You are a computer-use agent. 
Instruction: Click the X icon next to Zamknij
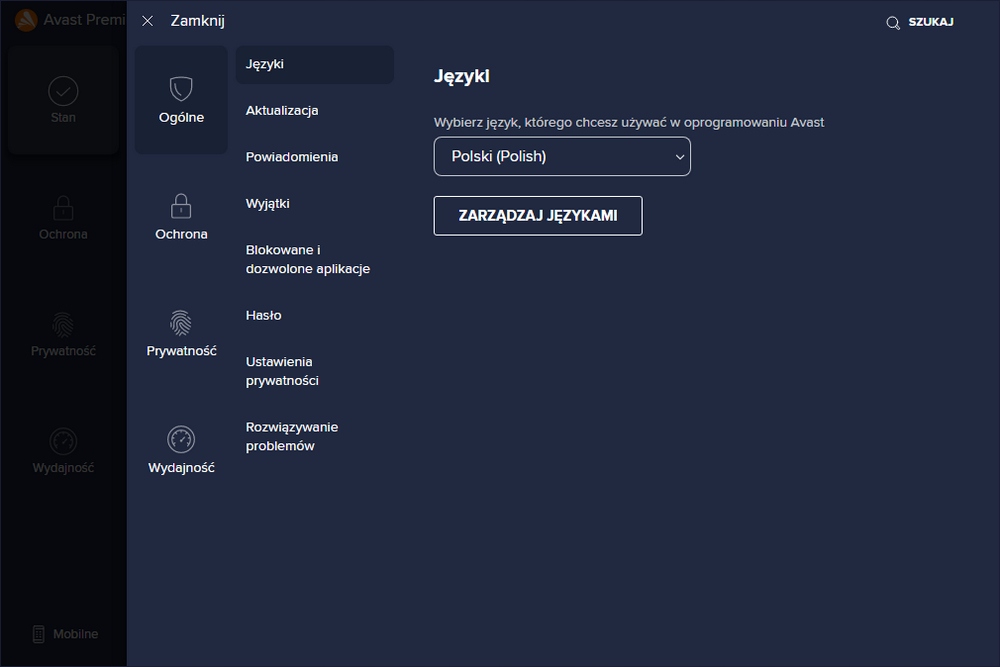[x=148, y=21]
